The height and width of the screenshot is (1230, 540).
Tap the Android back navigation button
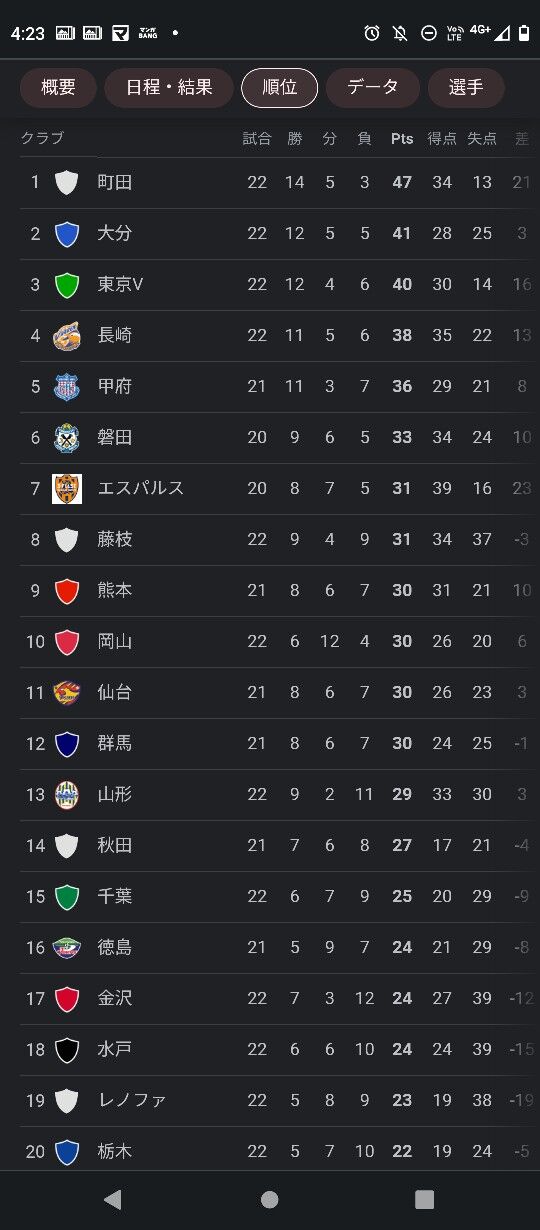point(113,1199)
